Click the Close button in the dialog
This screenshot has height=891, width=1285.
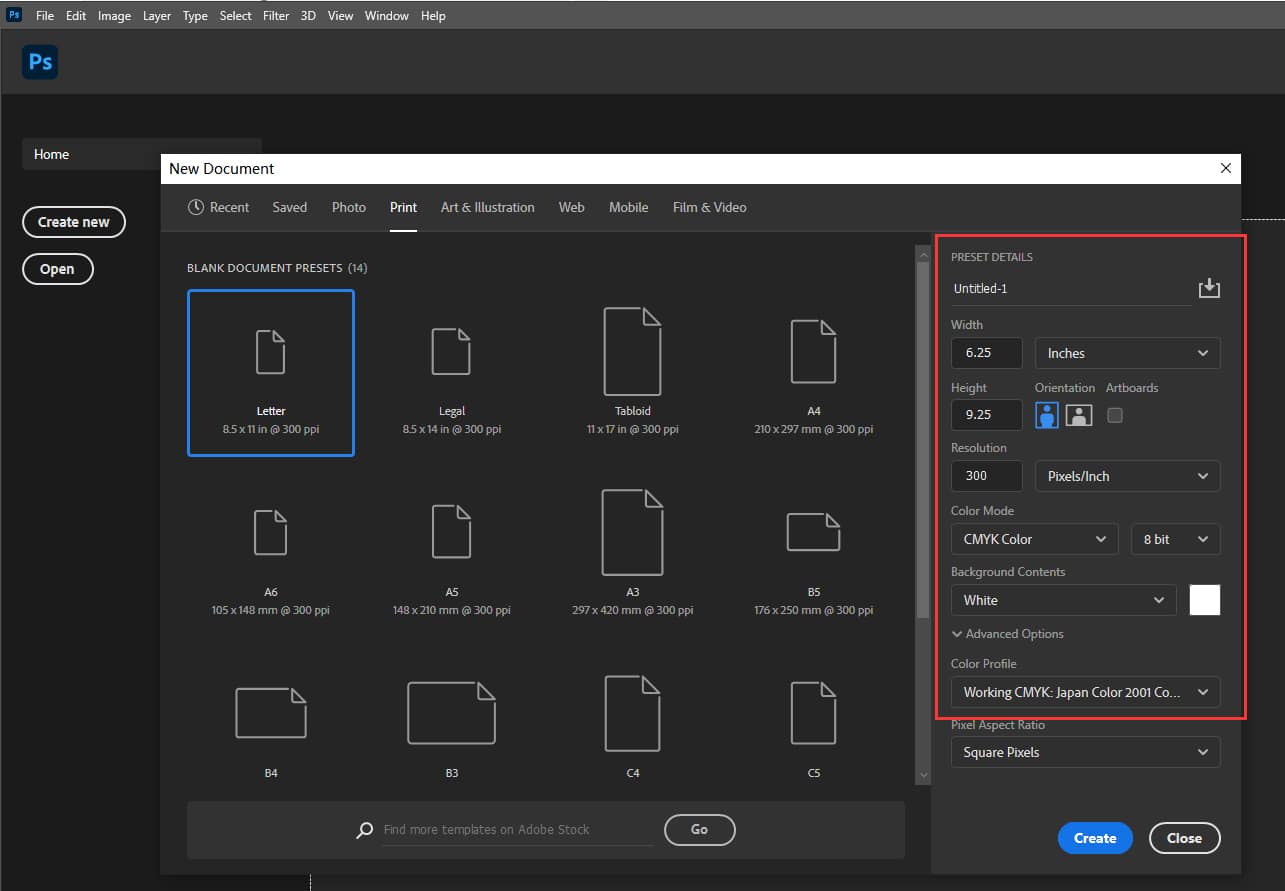tap(1184, 838)
